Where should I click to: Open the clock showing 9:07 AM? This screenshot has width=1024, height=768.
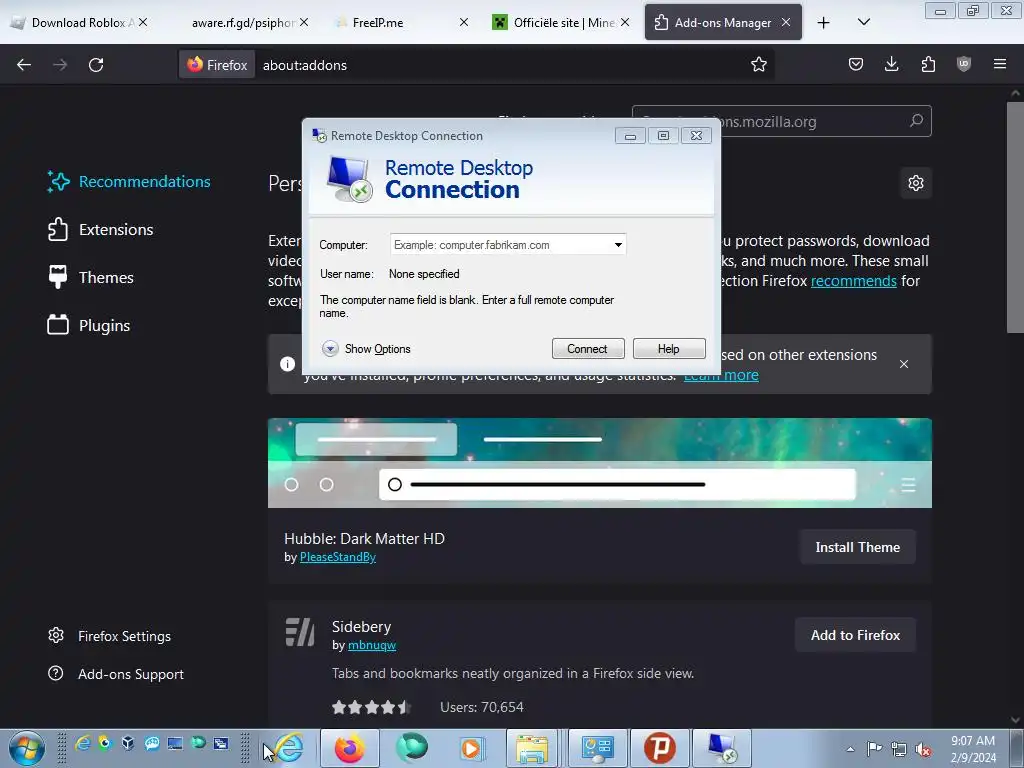(x=973, y=749)
